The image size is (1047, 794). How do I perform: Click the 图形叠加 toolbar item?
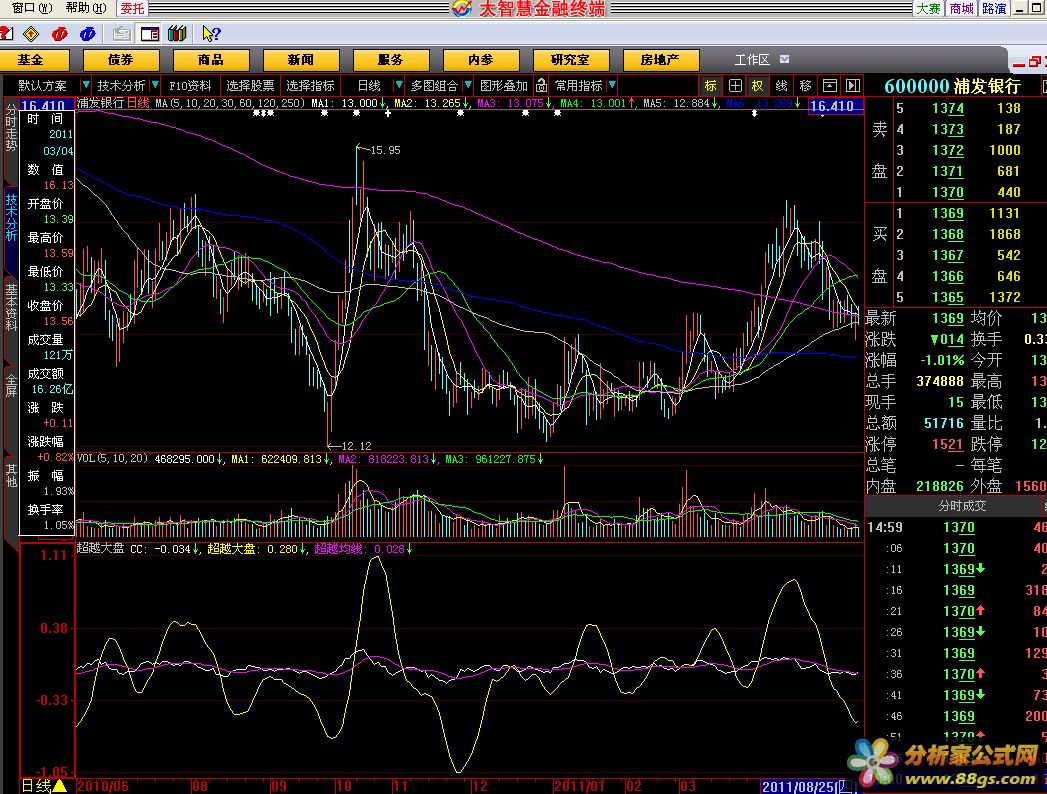pos(504,85)
